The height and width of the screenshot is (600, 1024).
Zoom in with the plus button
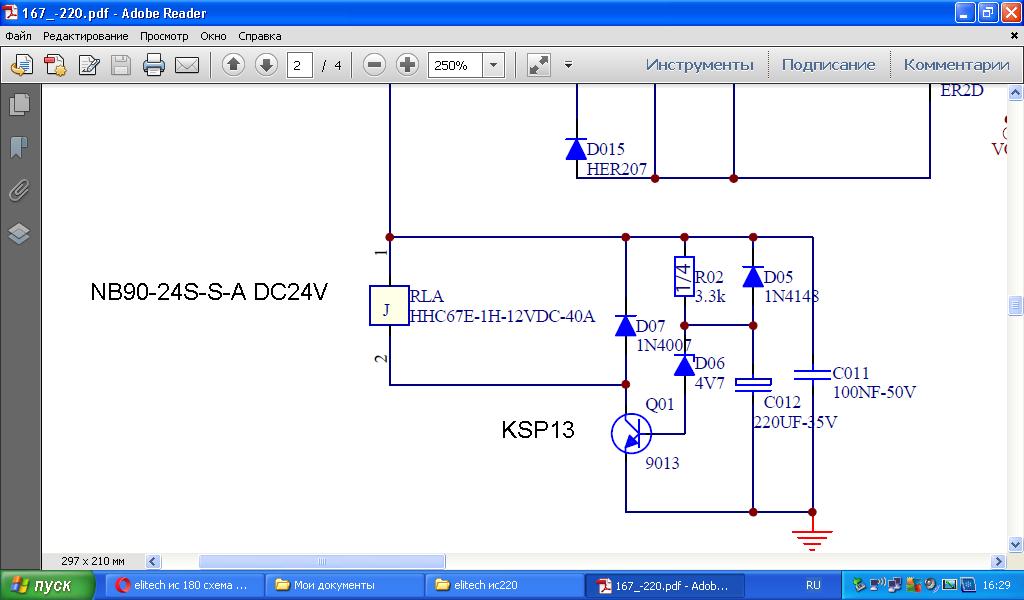(x=407, y=65)
